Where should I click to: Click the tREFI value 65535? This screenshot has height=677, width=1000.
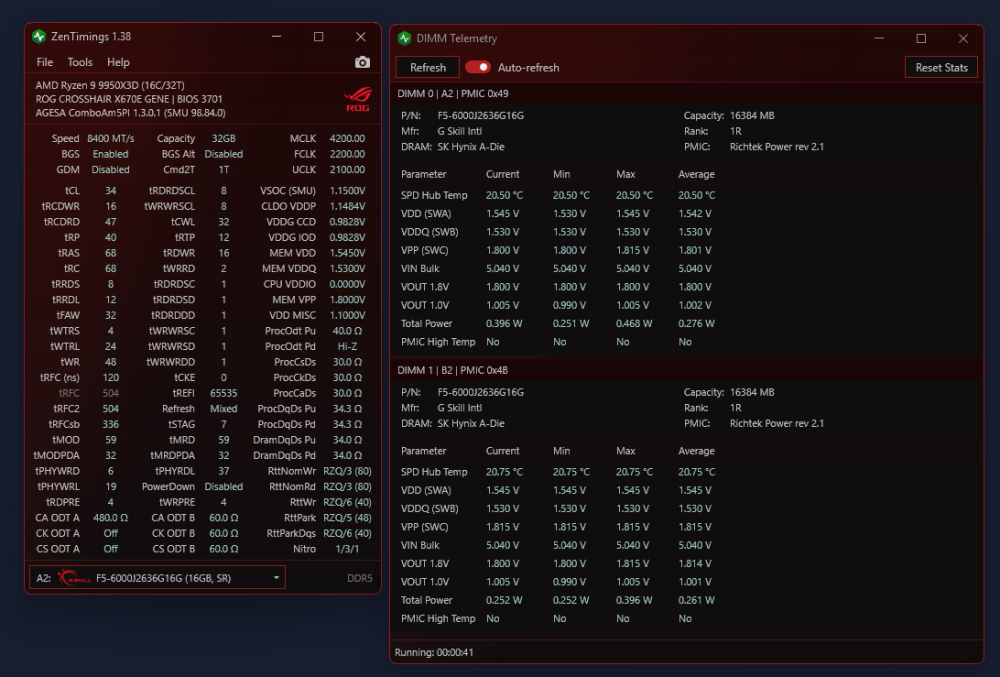click(x=224, y=393)
